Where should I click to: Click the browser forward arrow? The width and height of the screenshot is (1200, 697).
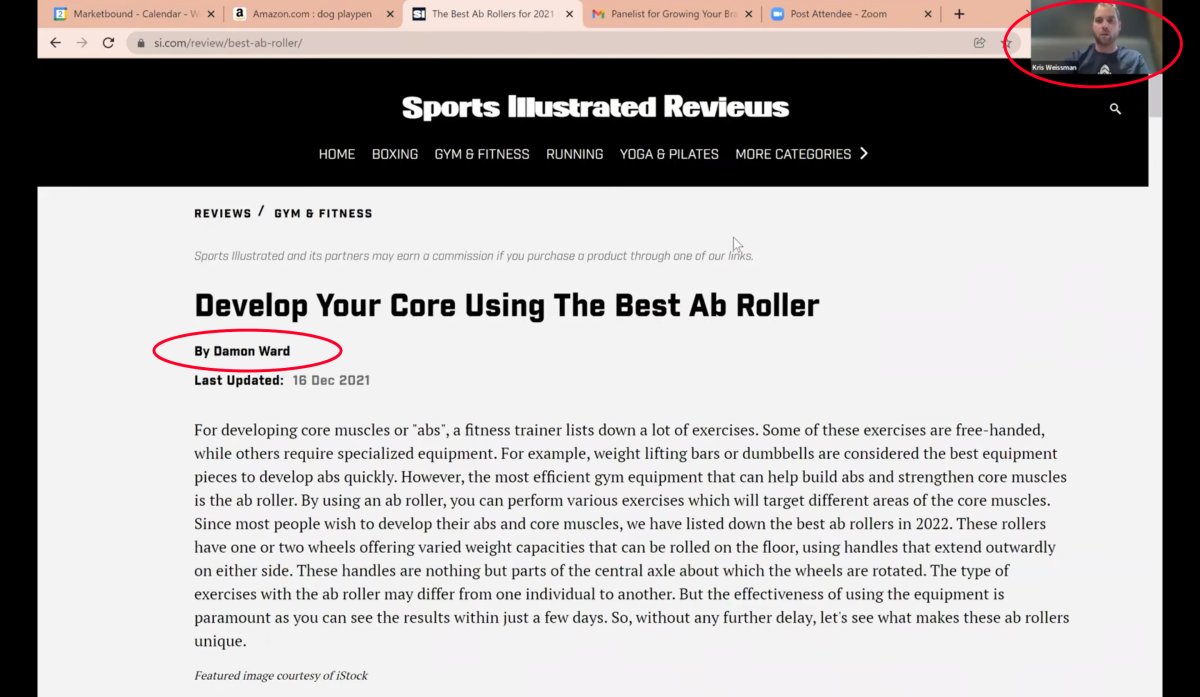click(x=82, y=43)
